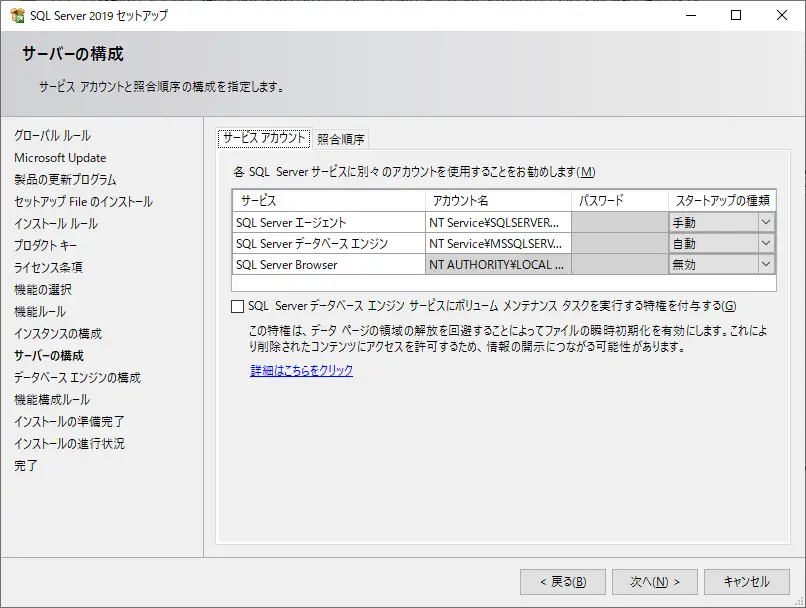806x608 pixels.
Task: Click password field for SQL Server Browser row
Action: pyautogui.click(x=620, y=265)
